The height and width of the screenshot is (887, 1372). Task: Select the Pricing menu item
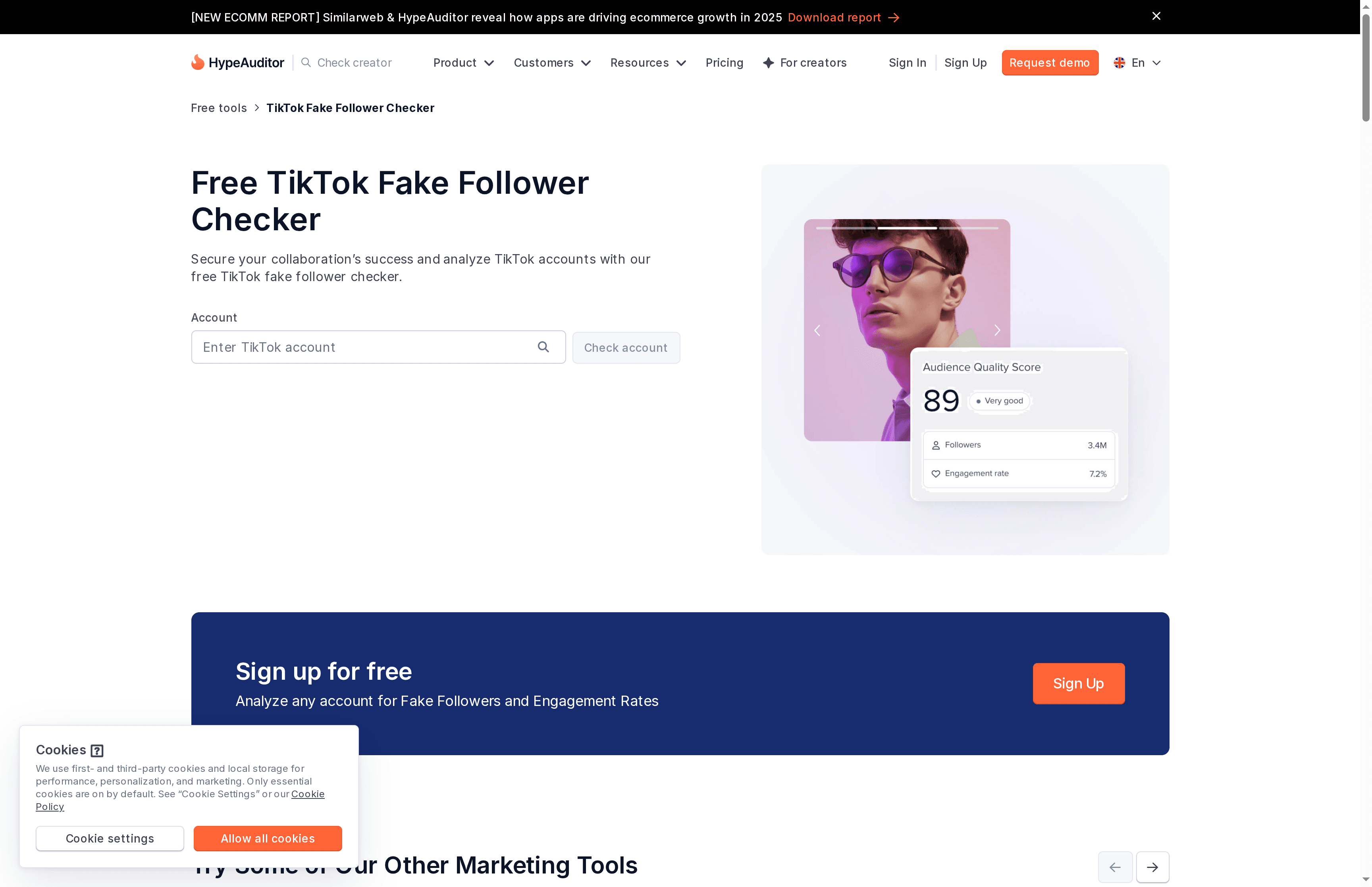coord(724,63)
